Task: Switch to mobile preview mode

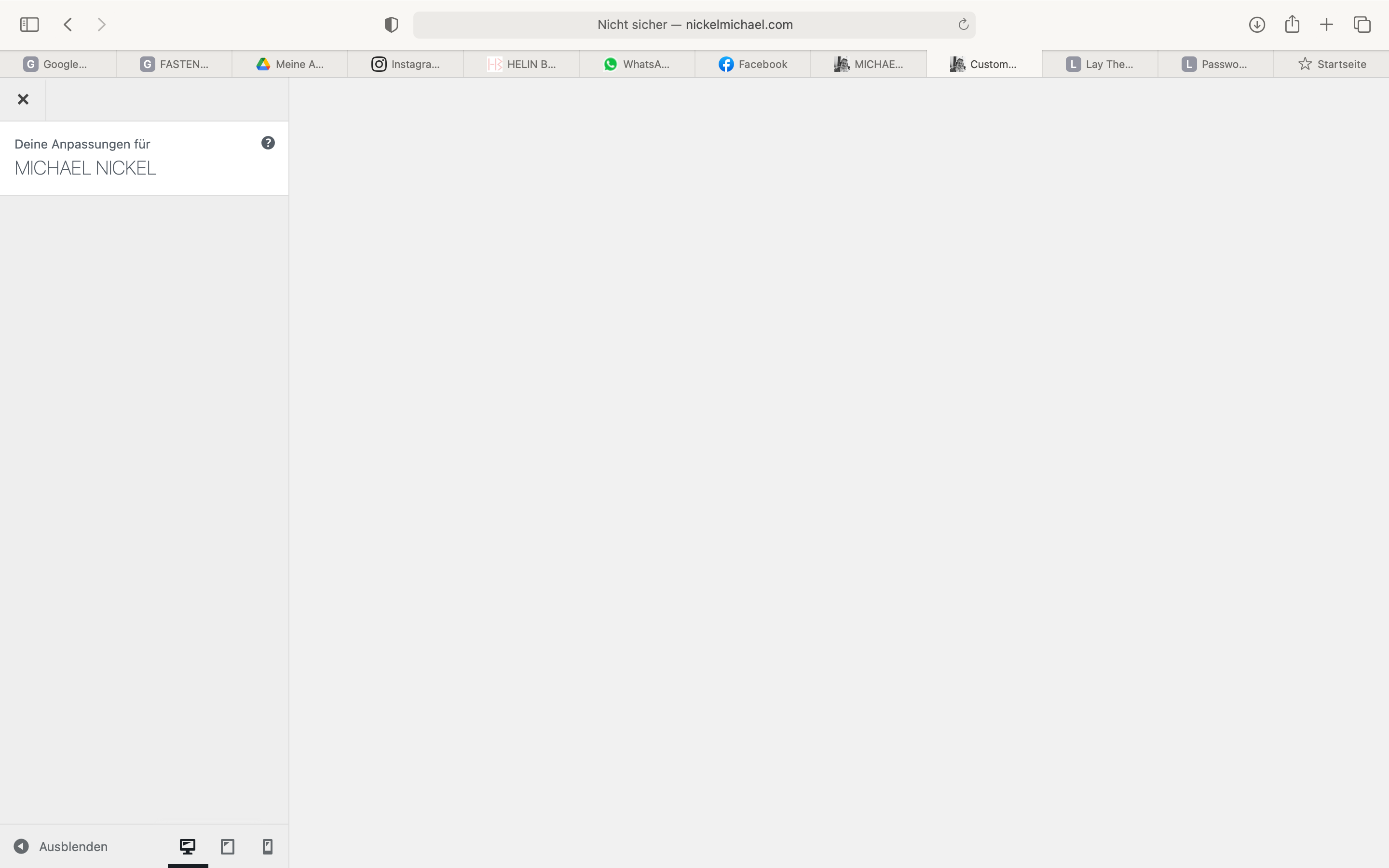Action: [268, 846]
